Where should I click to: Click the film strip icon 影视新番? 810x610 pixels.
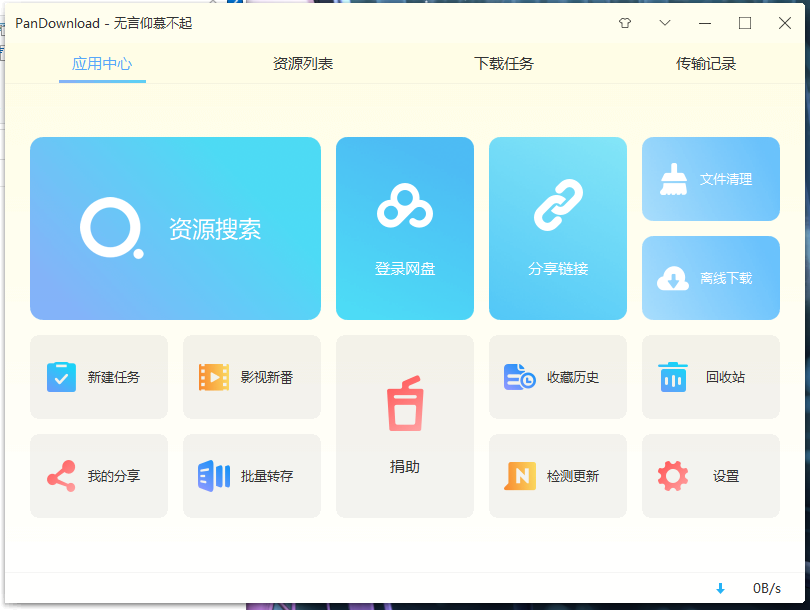coord(214,377)
